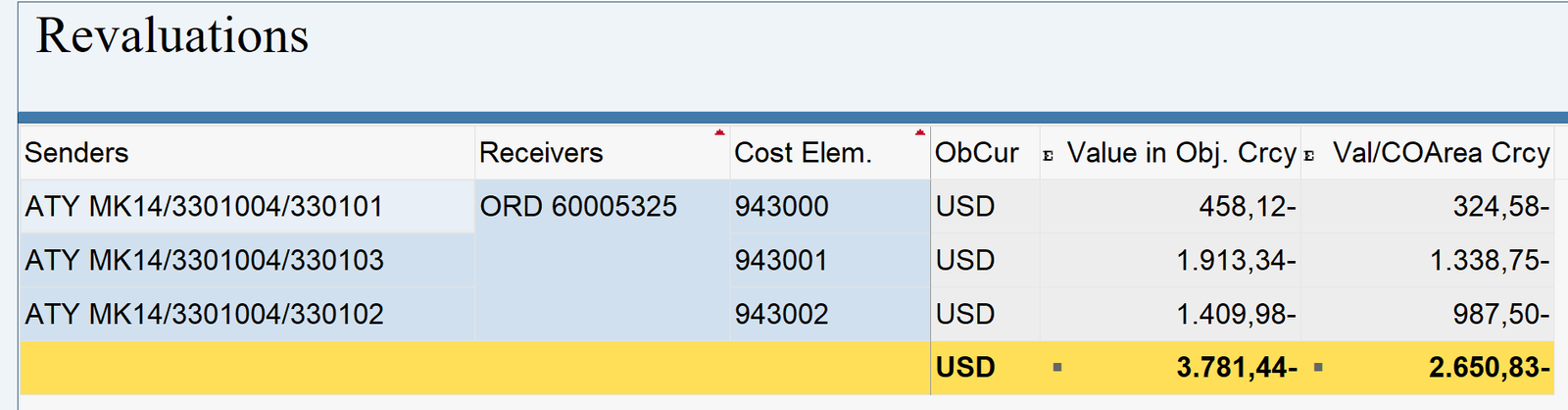Click the red sort marker on Receivers header
The width and height of the screenshot is (1568, 410).
pos(719,132)
